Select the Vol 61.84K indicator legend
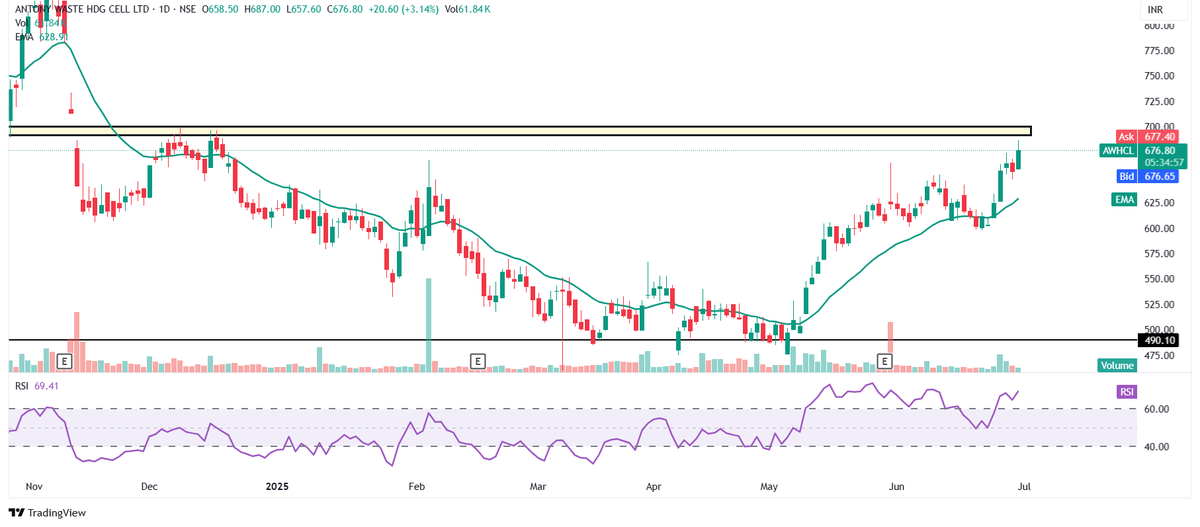The height and width of the screenshot is (527, 1200). pyautogui.click(x=41, y=22)
